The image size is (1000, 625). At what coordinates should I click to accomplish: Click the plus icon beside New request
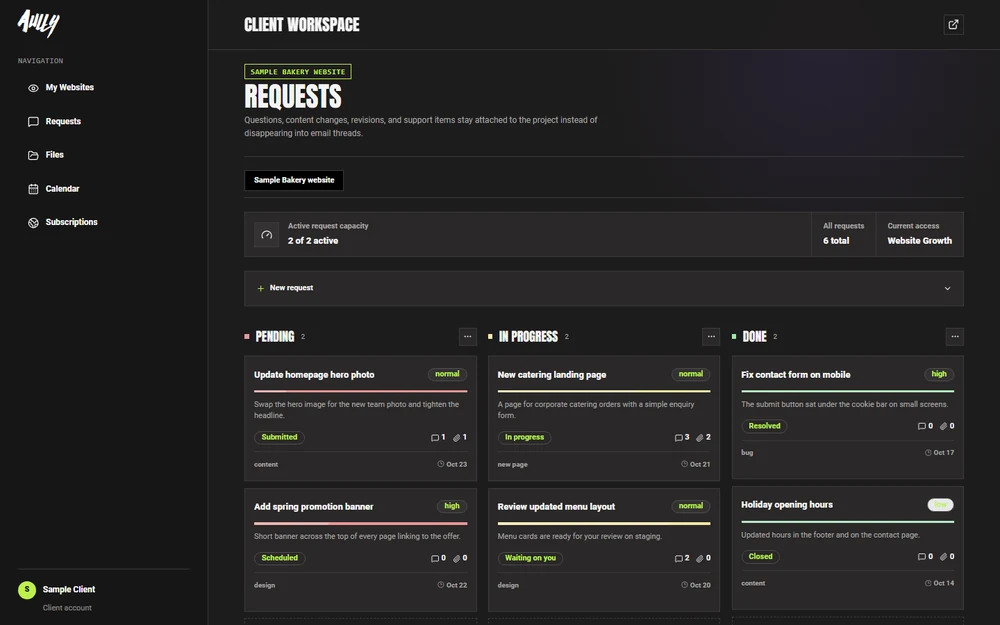(x=260, y=288)
